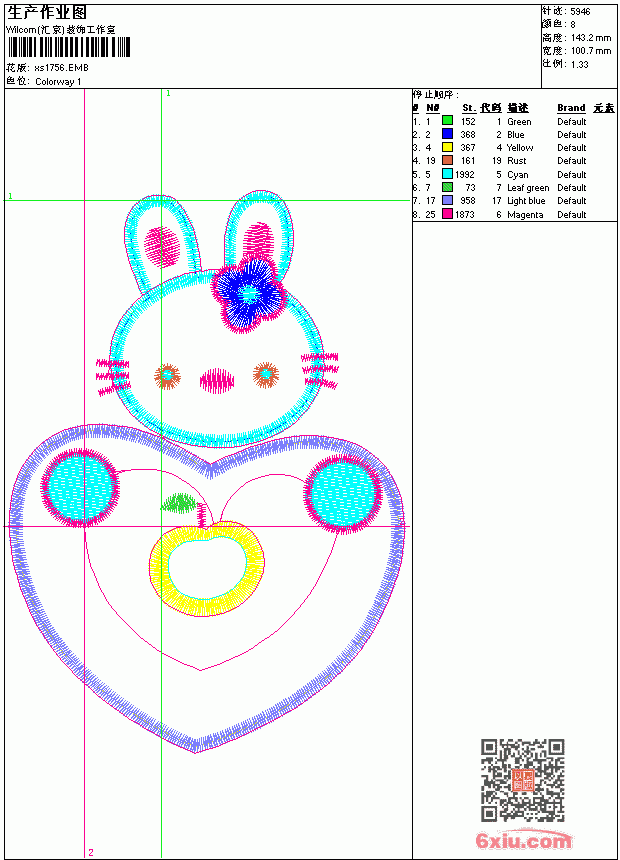
Task: Click the QR code image
Action: coord(523,780)
